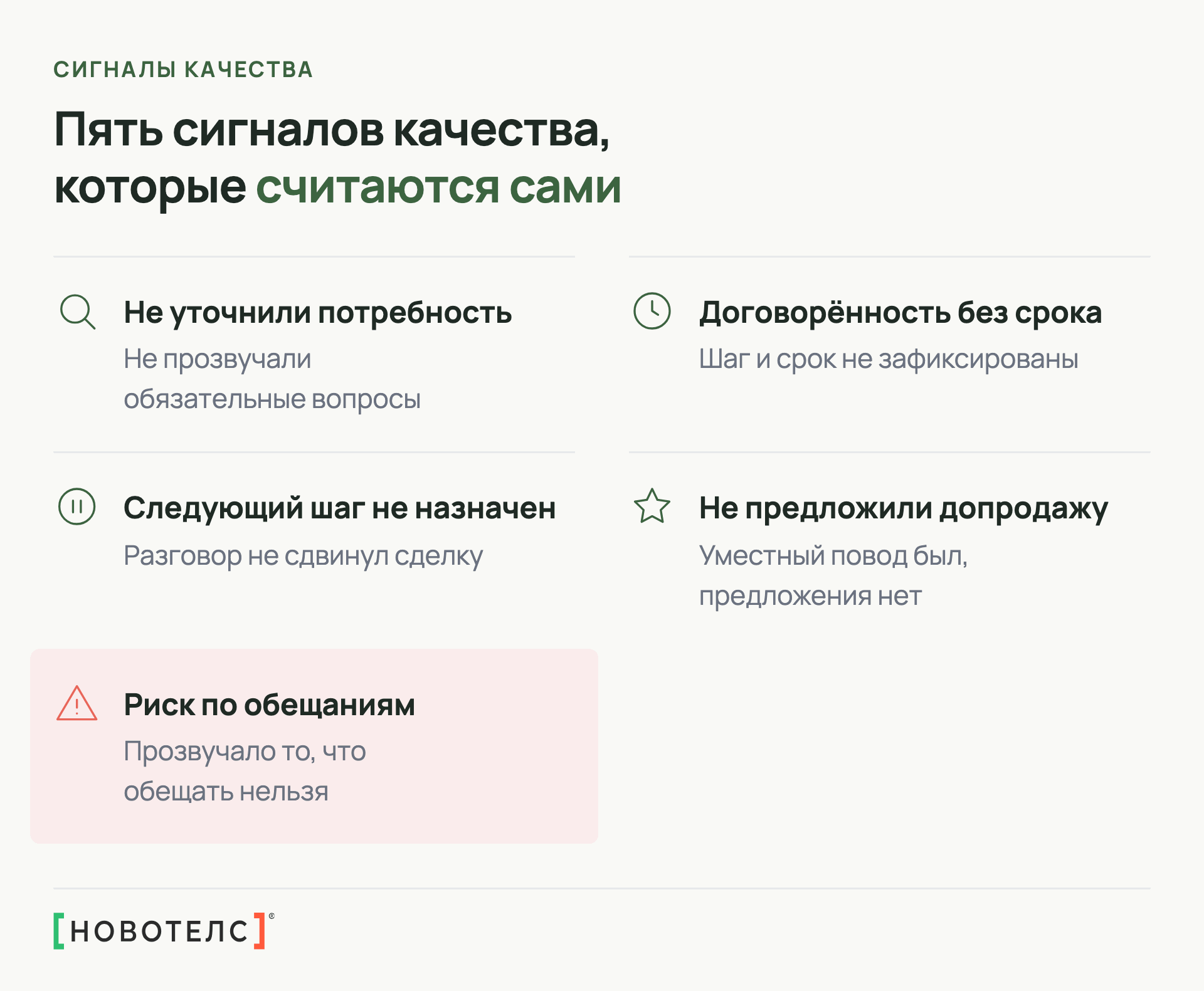Click the СИГНАЛЫ КАЧЕСТВА label
Screen dimensions: 1204x991
(183, 70)
